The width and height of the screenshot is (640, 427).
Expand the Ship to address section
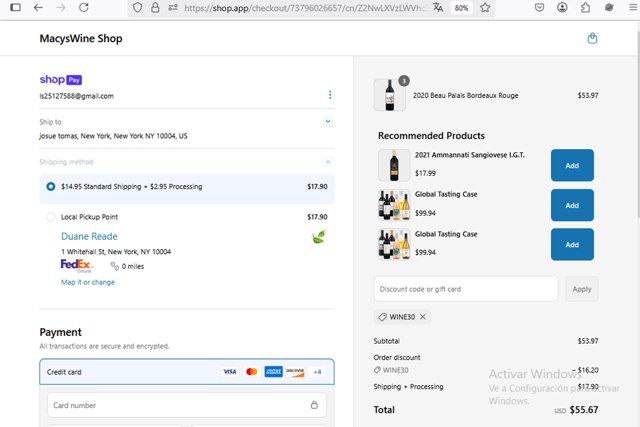pyautogui.click(x=327, y=122)
